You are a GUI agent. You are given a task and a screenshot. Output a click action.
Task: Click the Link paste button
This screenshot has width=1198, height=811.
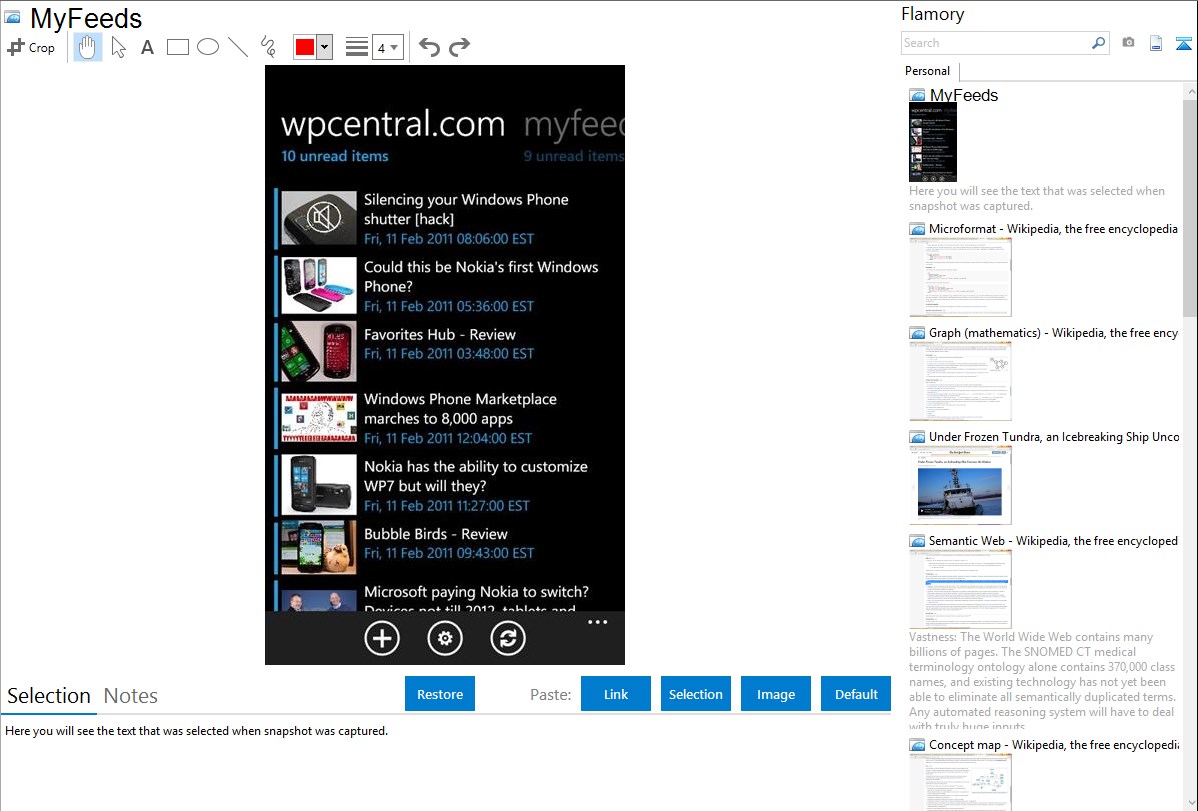point(616,694)
